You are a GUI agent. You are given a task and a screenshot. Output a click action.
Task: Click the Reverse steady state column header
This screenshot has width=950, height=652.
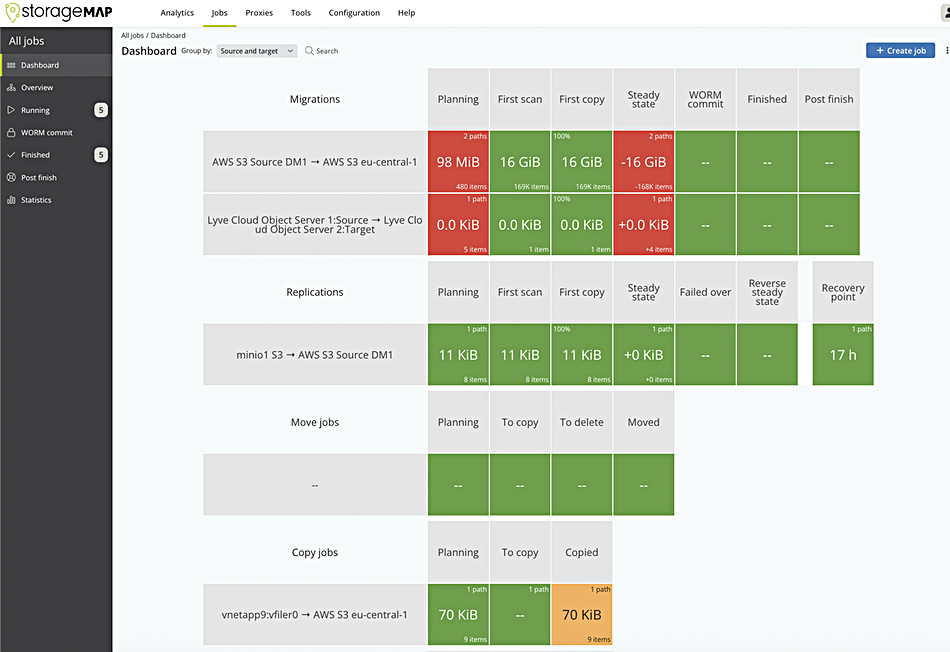(767, 292)
